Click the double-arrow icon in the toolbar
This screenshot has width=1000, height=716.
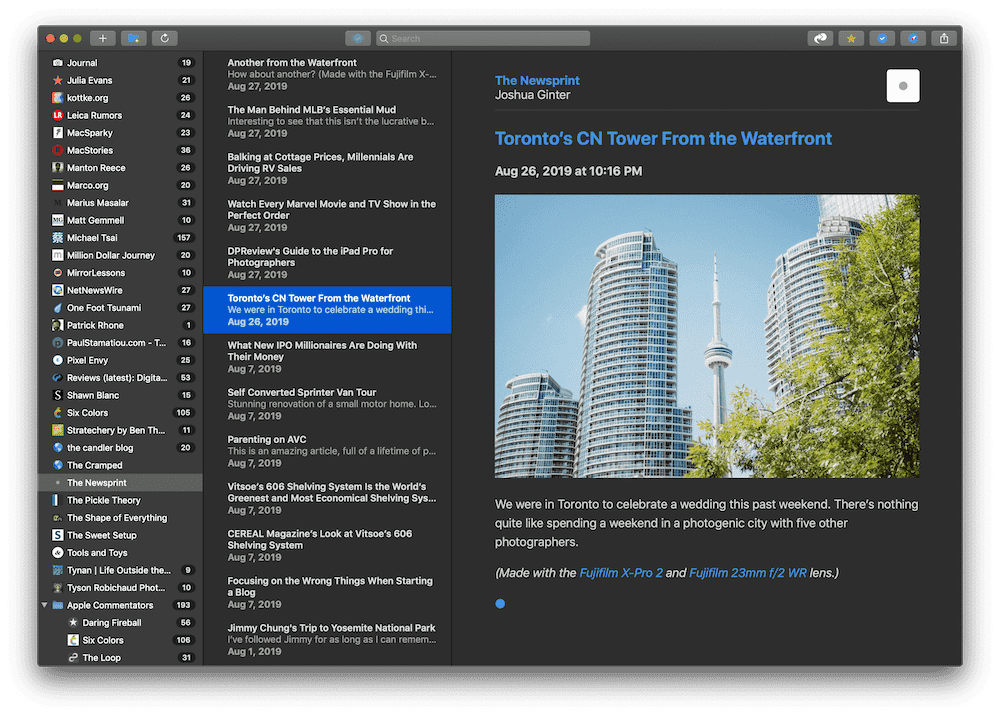(x=820, y=38)
